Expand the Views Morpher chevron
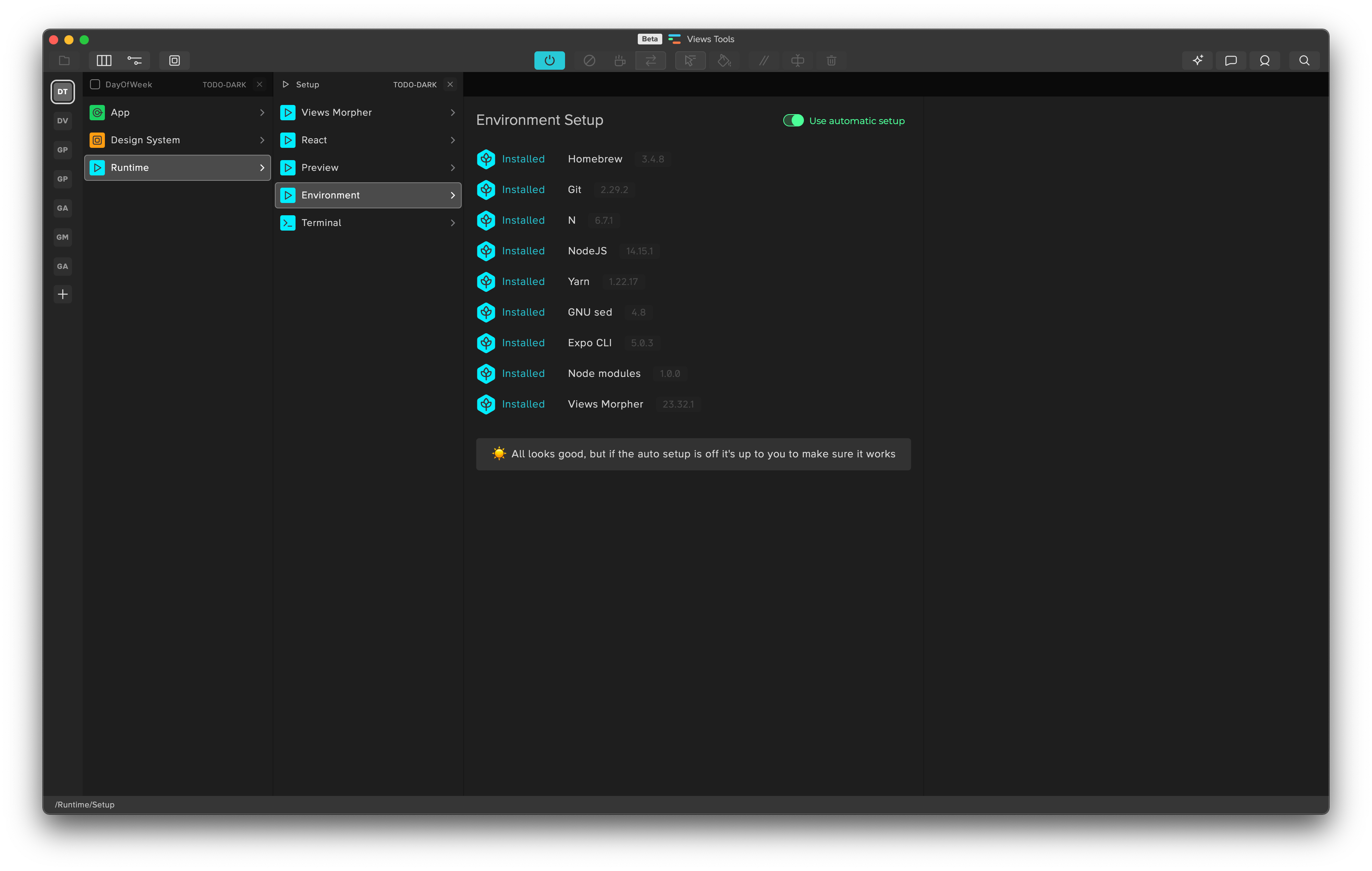Screen dimensions: 1372x871 (x=452, y=113)
